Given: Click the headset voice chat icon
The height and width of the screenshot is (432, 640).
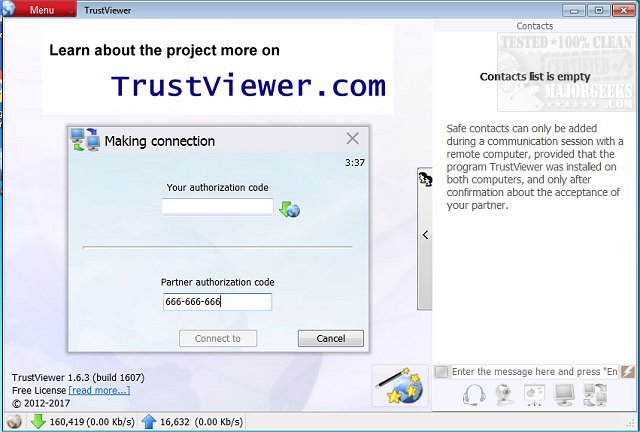Looking at the screenshot, I should (x=474, y=395).
